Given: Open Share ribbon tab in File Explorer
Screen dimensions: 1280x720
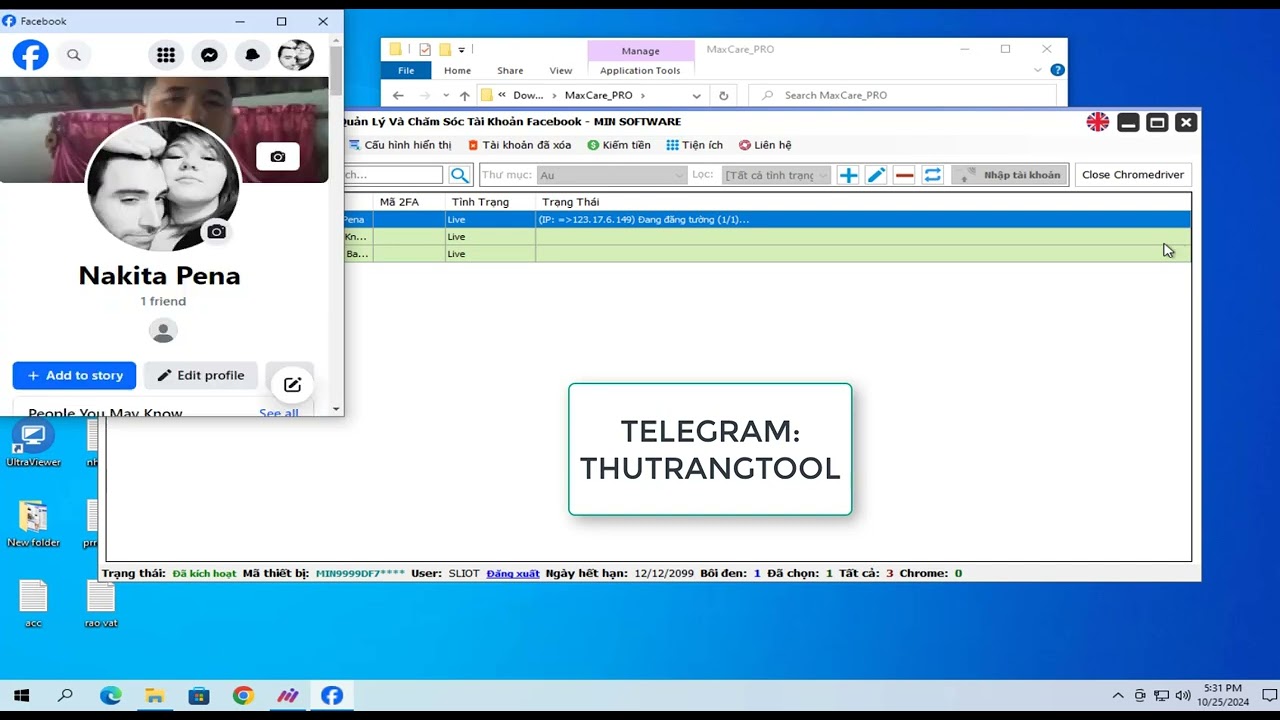Looking at the screenshot, I should tap(510, 71).
